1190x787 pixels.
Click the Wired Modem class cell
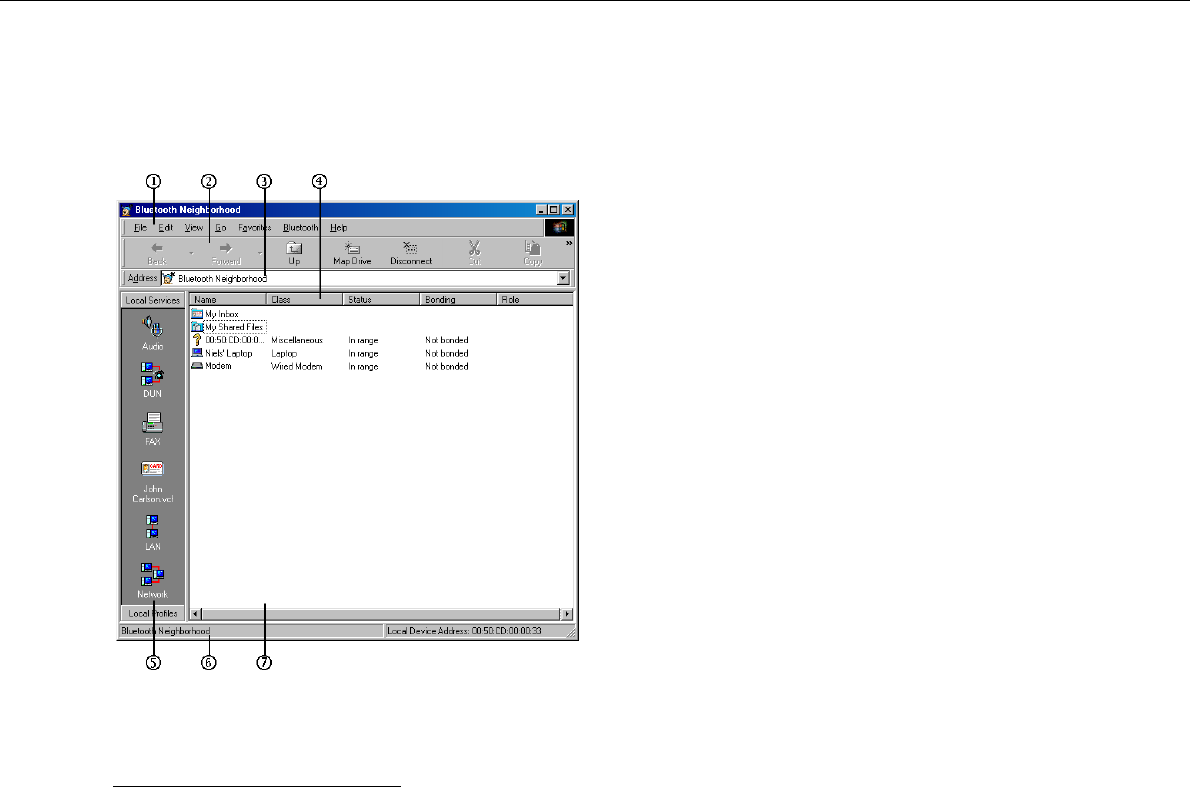pos(297,367)
